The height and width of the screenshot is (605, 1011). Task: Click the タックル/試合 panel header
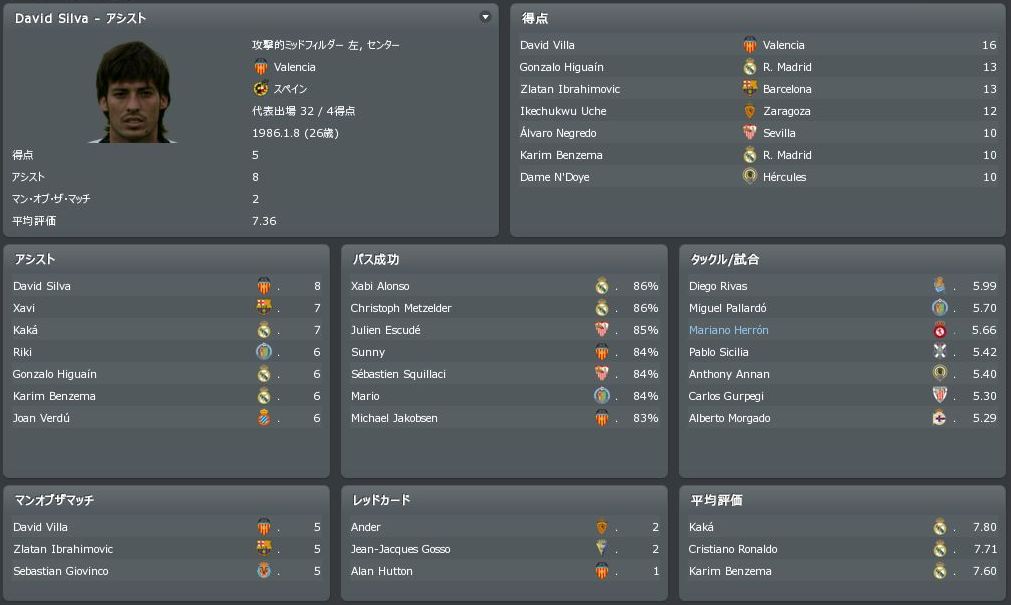click(x=724, y=259)
